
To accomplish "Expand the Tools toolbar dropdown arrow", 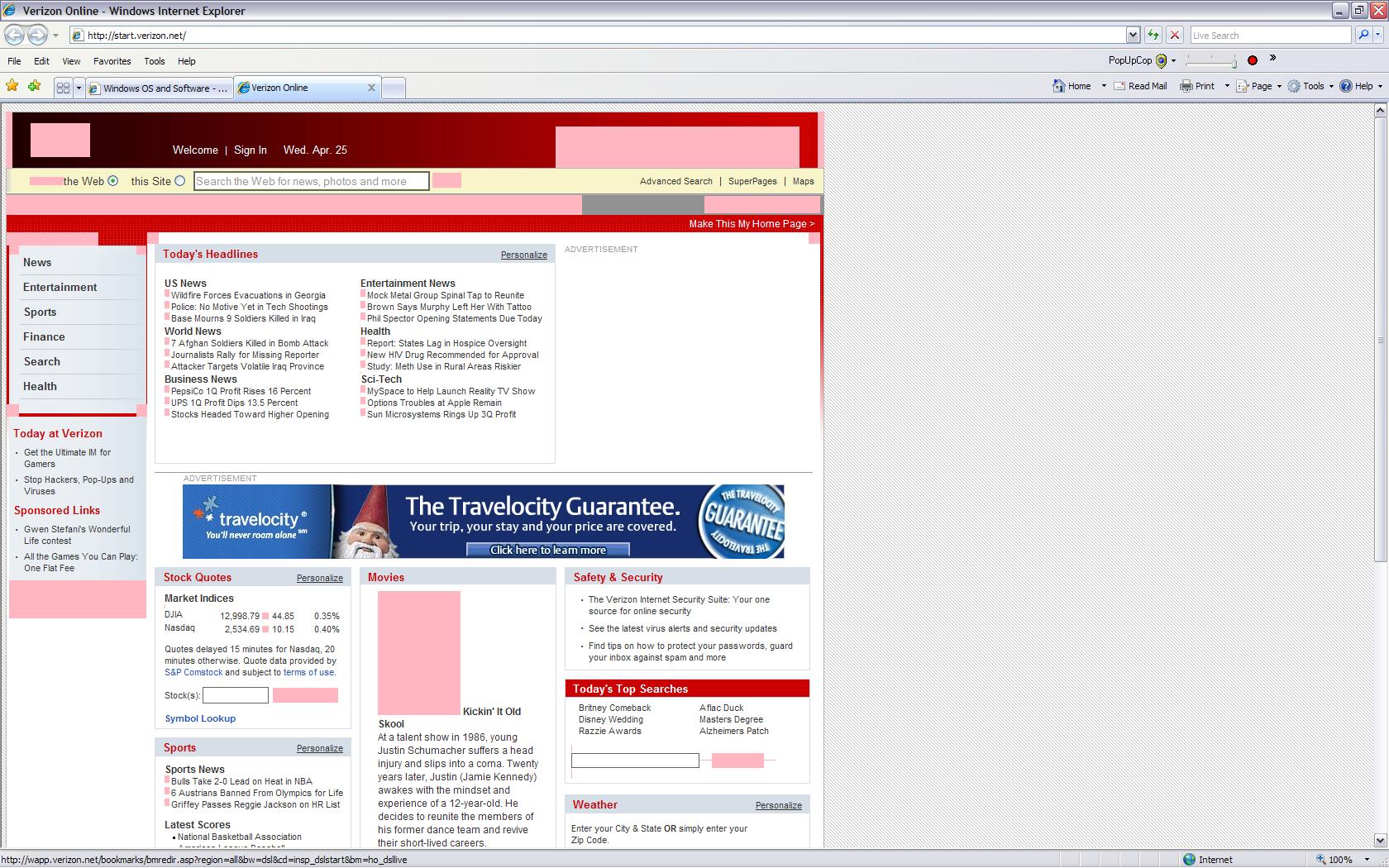I will click(1331, 86).
